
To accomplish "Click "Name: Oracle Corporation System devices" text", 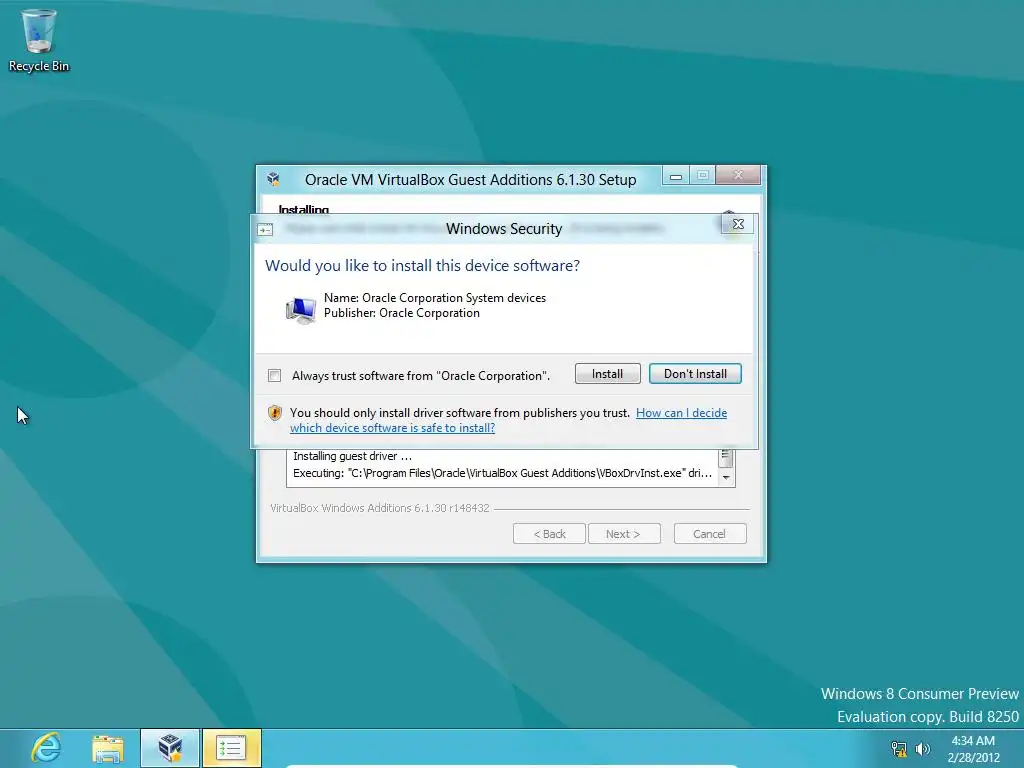I will pyautogui.click(x=435, y=298).
